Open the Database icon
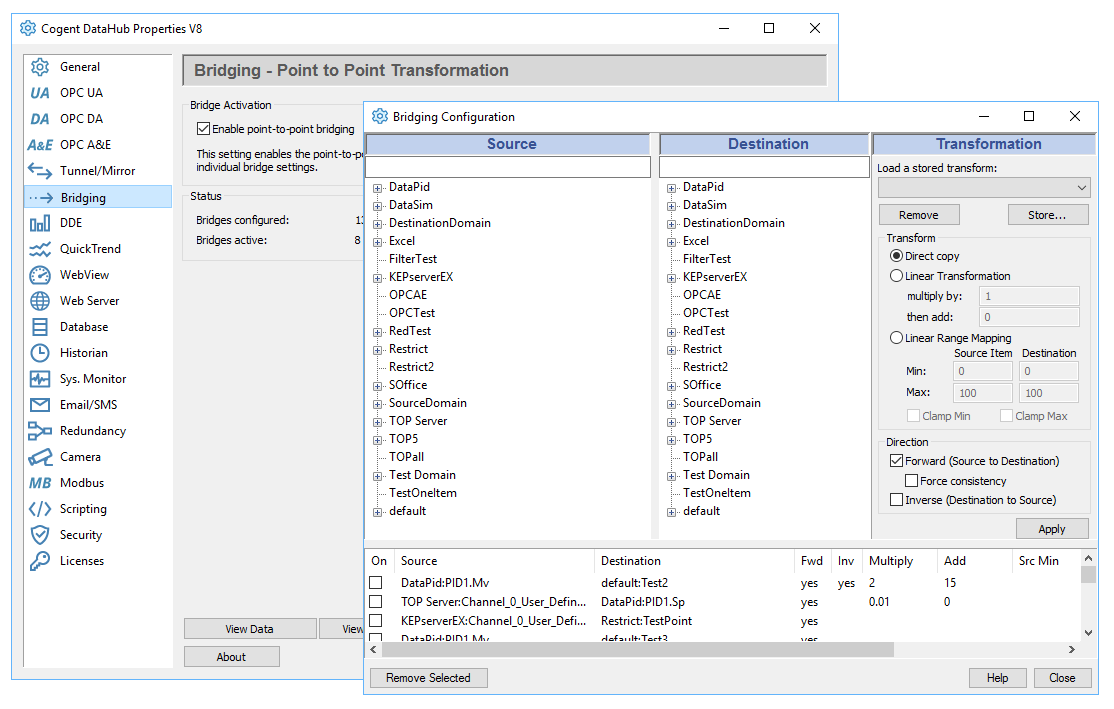 pos(40,327)
